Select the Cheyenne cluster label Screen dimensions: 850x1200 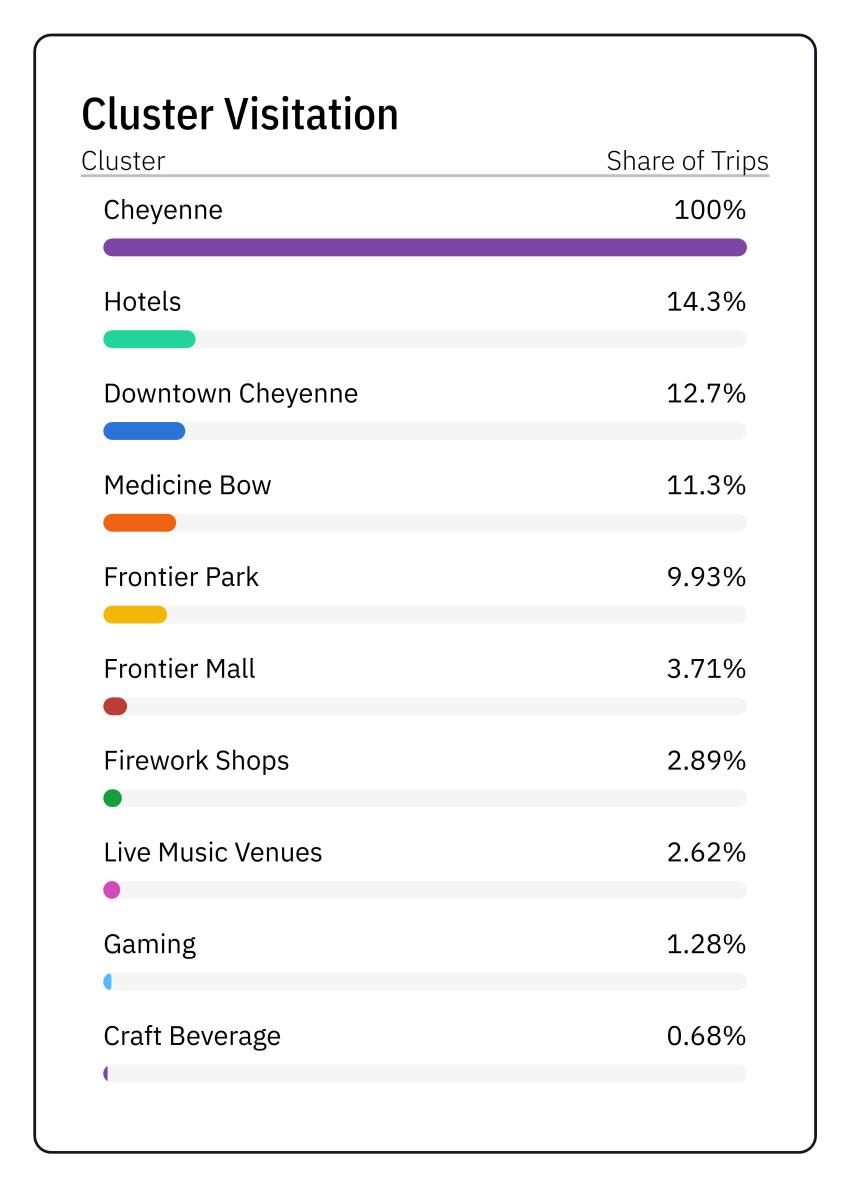[163, 210]
